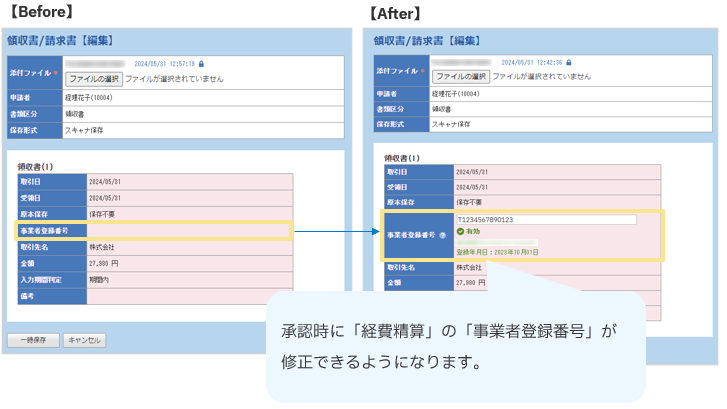Image resolution: width=727 pixels, height=409 pixels.
Task: Click 入力期間判定 value 期間内
Action: point(102,280)
